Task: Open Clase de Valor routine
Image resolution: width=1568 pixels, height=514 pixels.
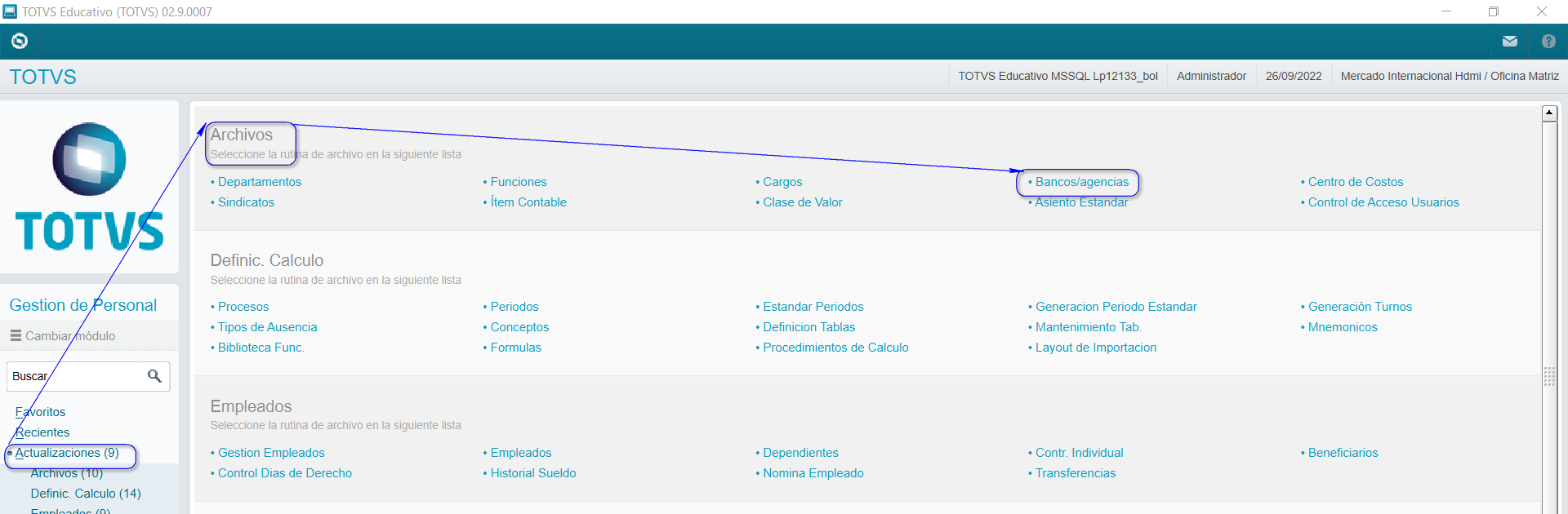Action: (803, 202)
